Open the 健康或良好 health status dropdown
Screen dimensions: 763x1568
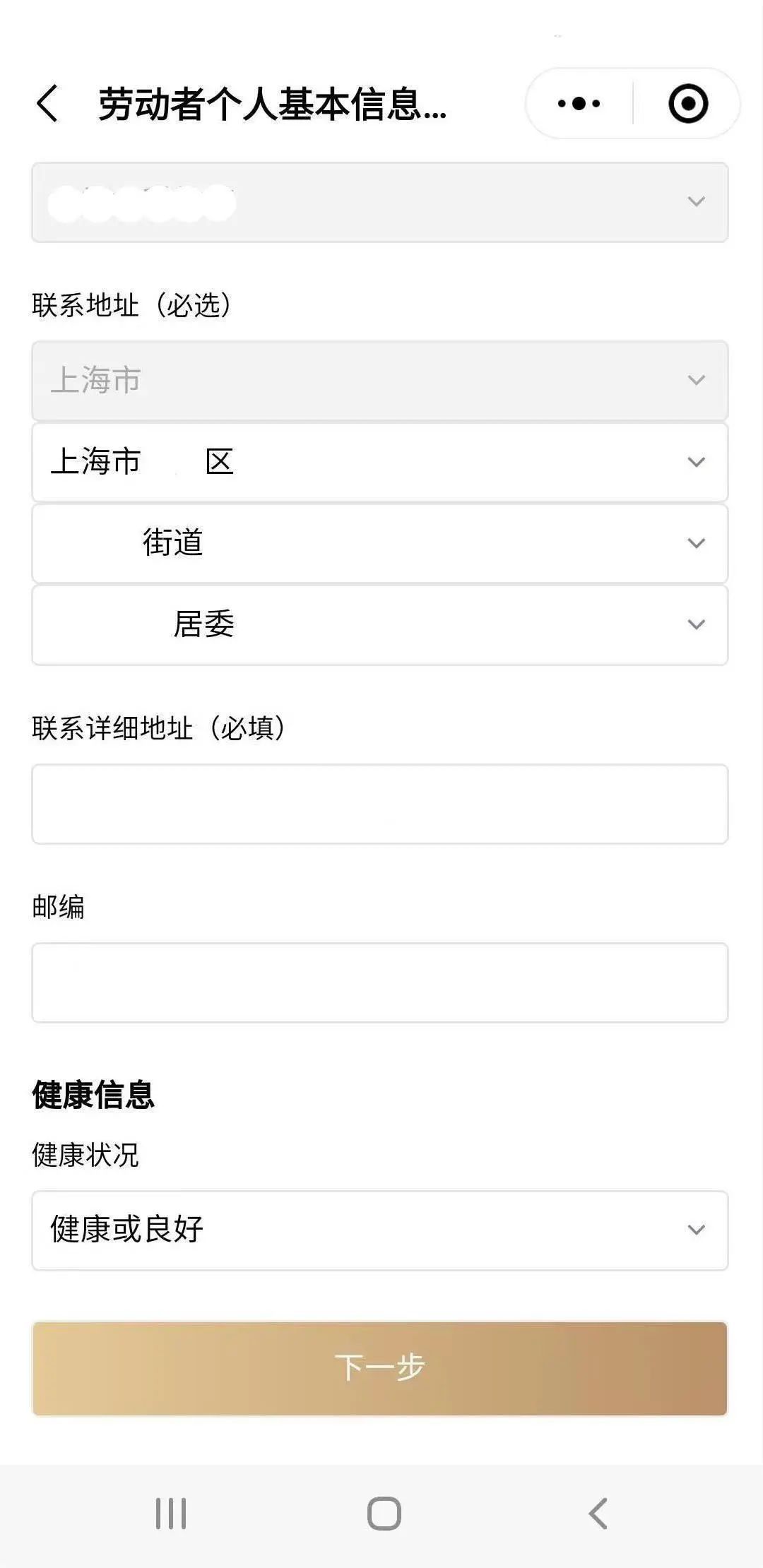pyautogui.click(x=379, y=1230)
